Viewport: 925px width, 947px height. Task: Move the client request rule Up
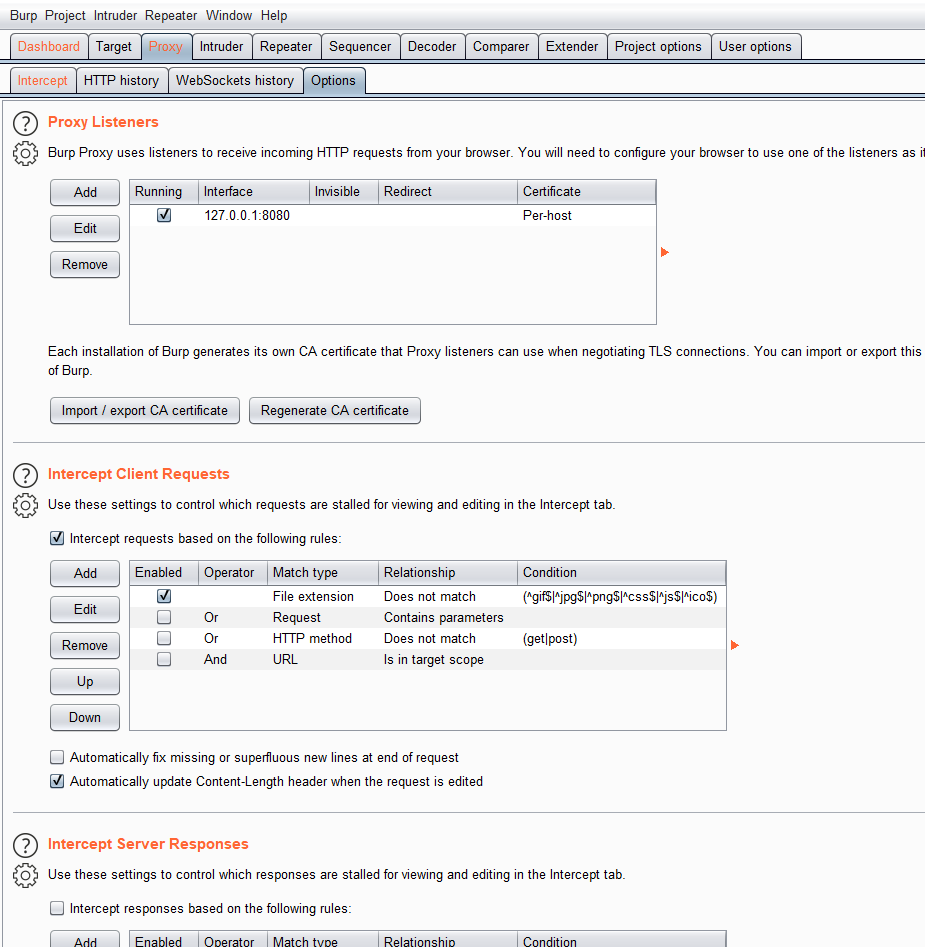tap(85, 682)
